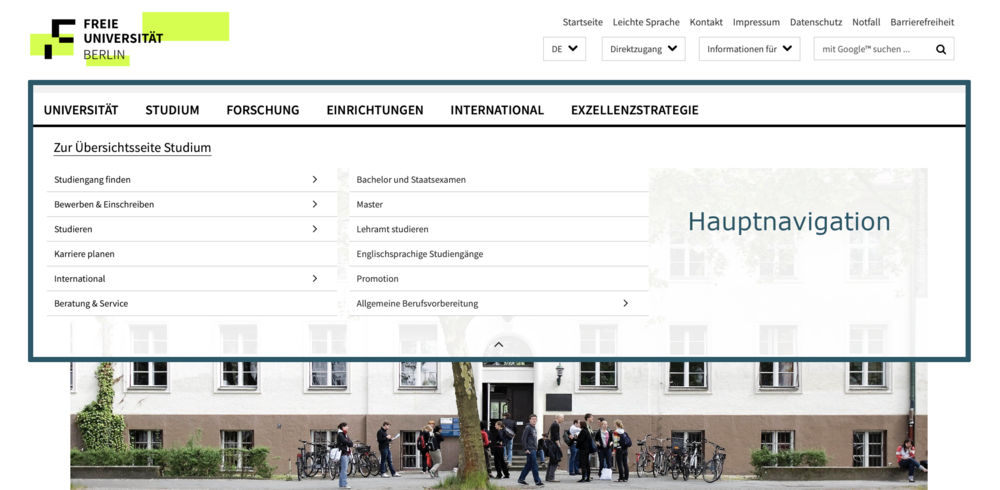Open the EINRICHTUNGEN main menu
1000x490 pixels.
tap(375, 110)
